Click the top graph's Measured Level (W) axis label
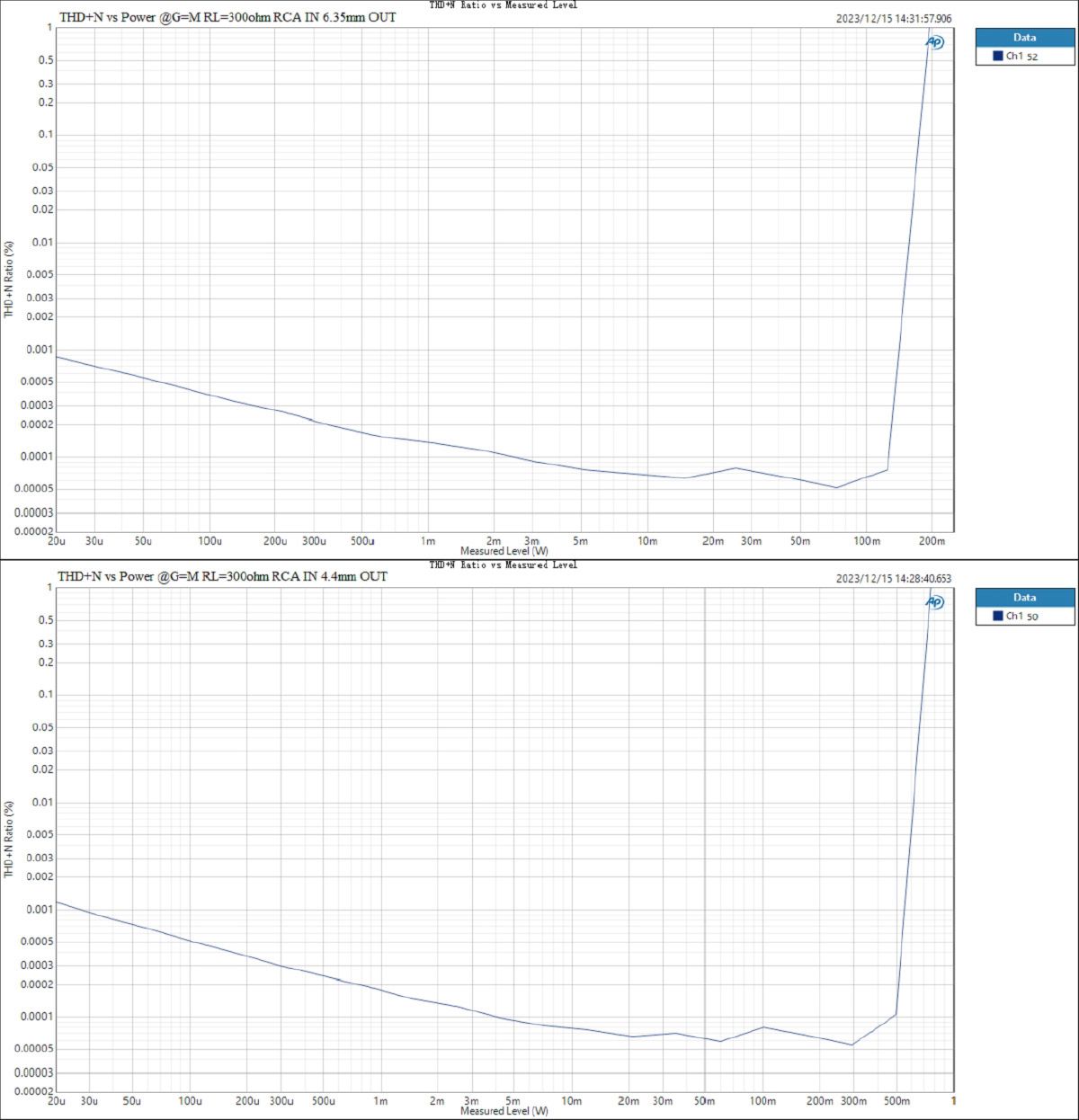This screenshot has height=1120, width=1079. pos(504,550)
